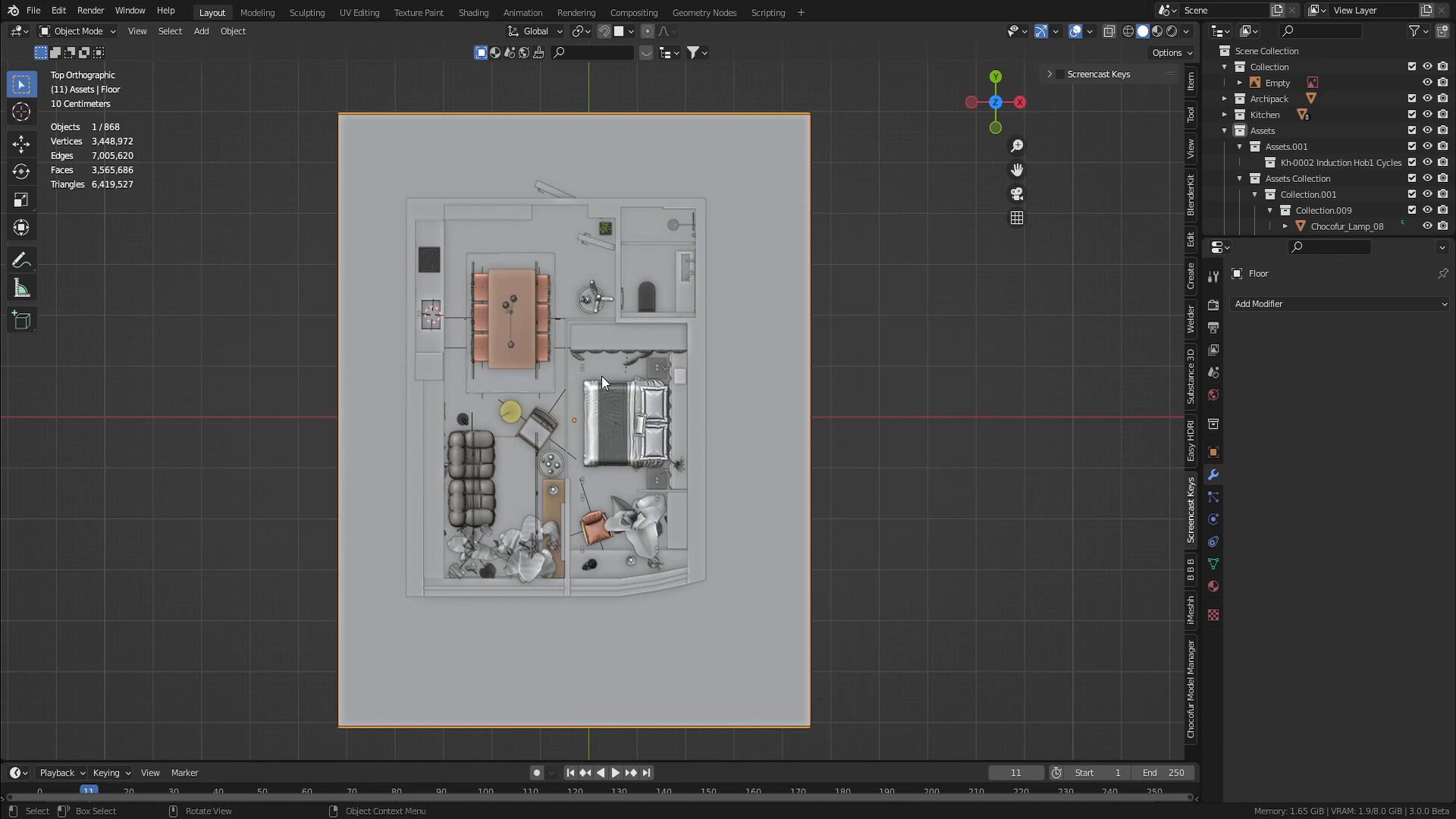Choose the Add Cube tool
The image size is (1456, 819).
click(21, 321)
